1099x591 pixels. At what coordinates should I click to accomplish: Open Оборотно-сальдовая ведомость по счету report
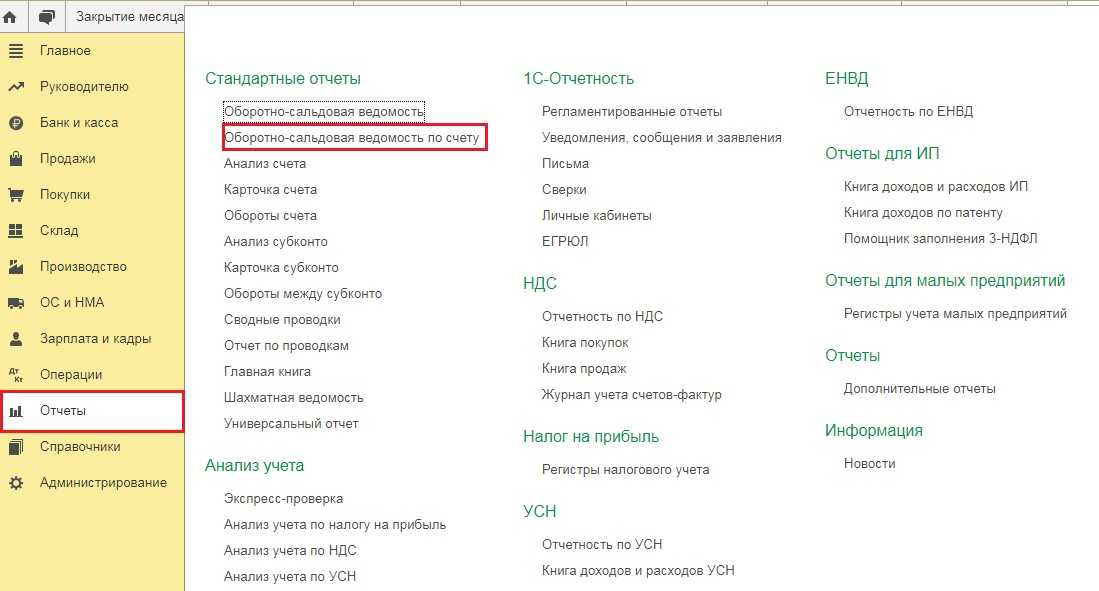coord(352,137)
